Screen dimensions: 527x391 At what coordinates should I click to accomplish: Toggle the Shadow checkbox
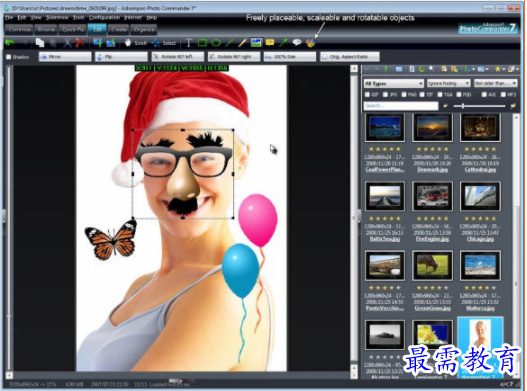point(9,57)
